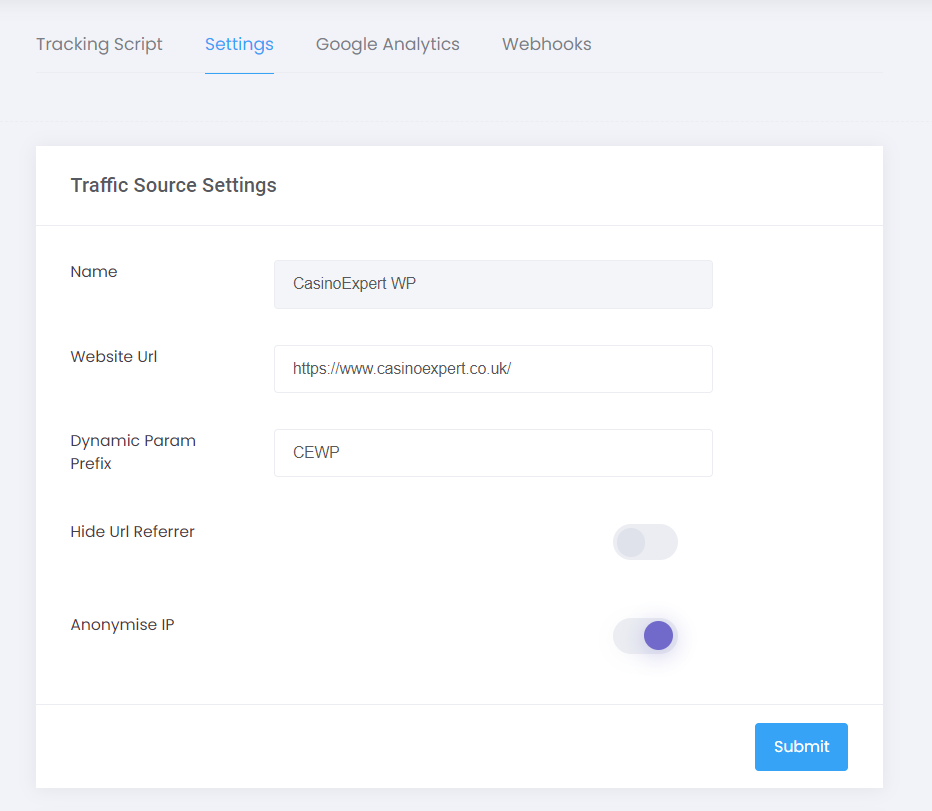Click the Name field label
Image resolution: width=932 pixels, height=811 pixels.
tap(94, 272)
